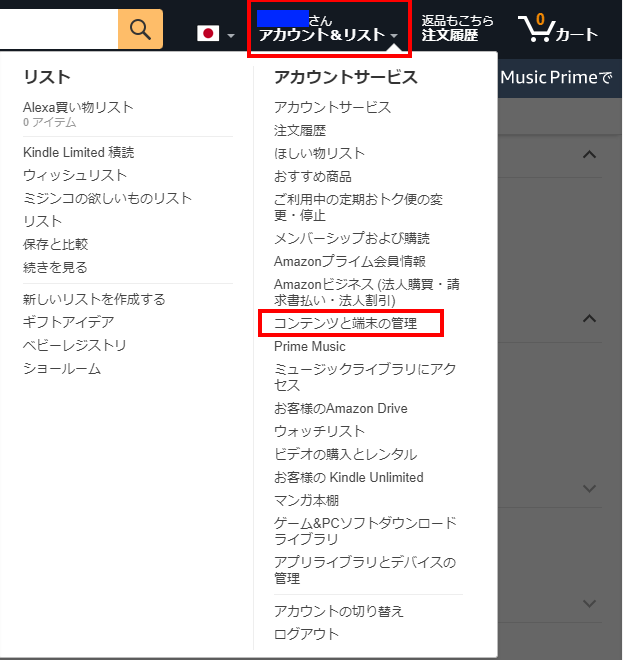
Task: Open お客様の Kindle Unlimited
Action: 349,477
